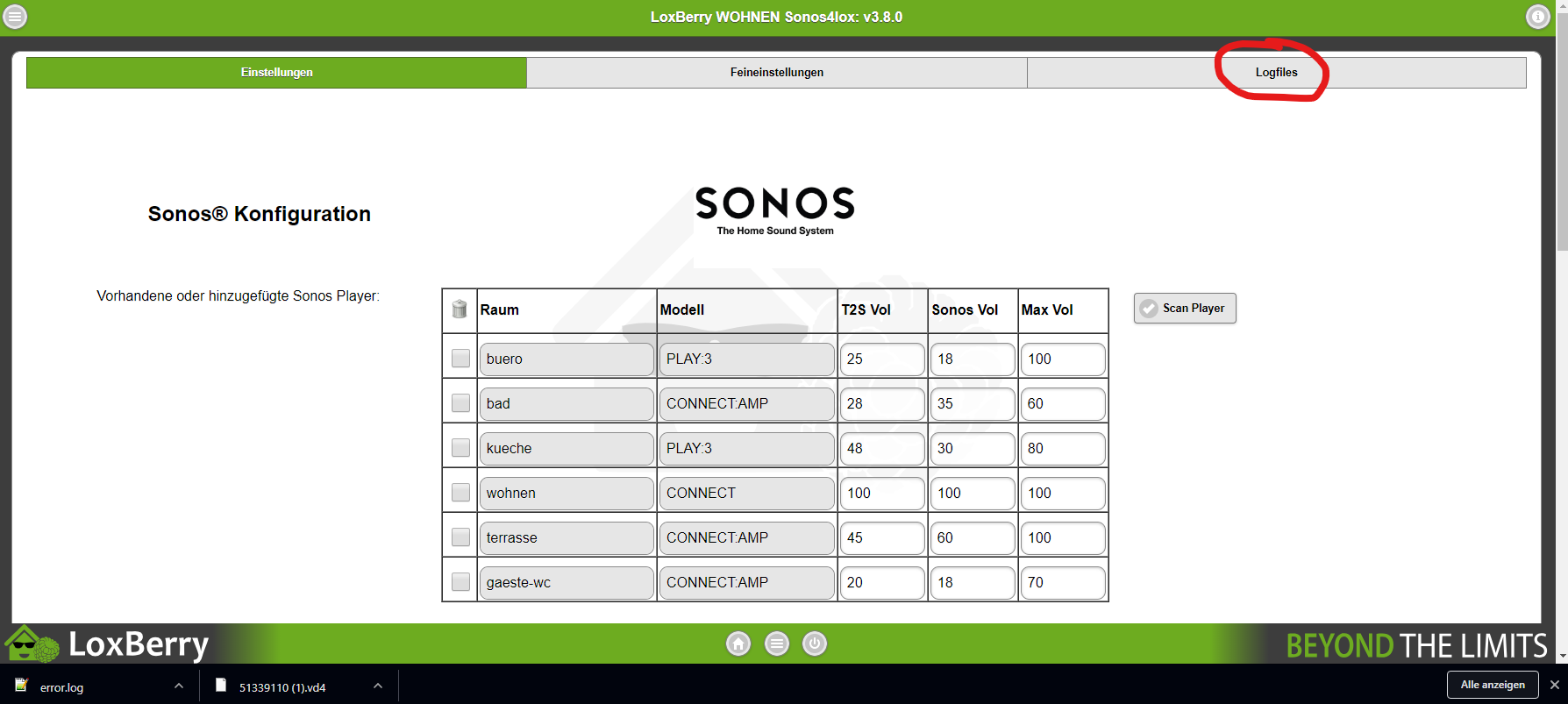Click the "Sonos® Konfiguration" heading

pyautogui.click(x=260, y=214)
